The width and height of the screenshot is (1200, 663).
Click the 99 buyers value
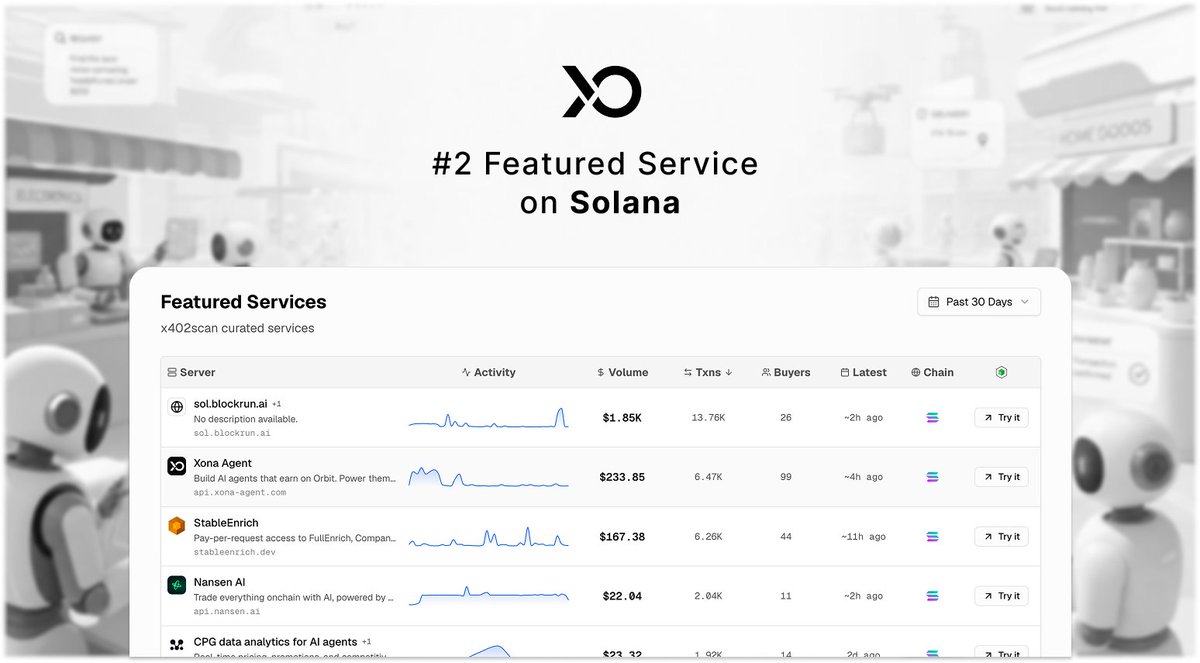click(786, 477)
